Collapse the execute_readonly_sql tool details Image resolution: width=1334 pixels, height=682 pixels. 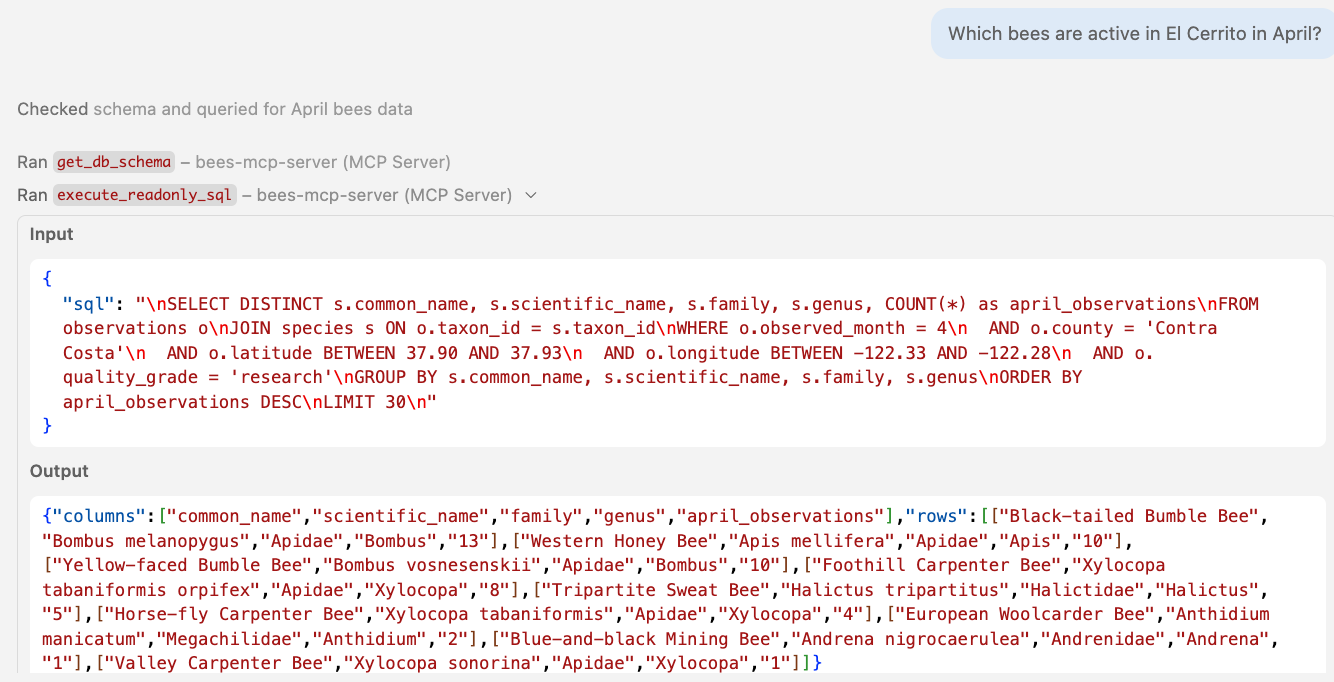[x=531, y=195]
